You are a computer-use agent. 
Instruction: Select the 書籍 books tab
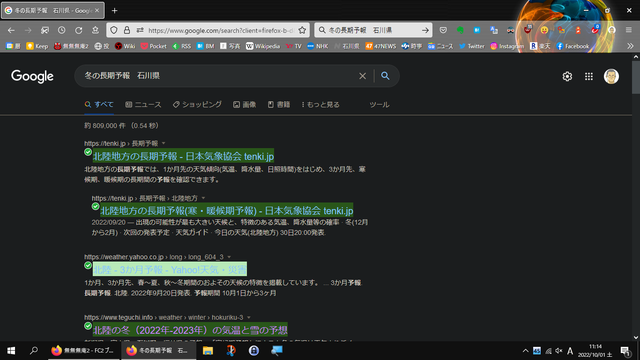[279, 104]
